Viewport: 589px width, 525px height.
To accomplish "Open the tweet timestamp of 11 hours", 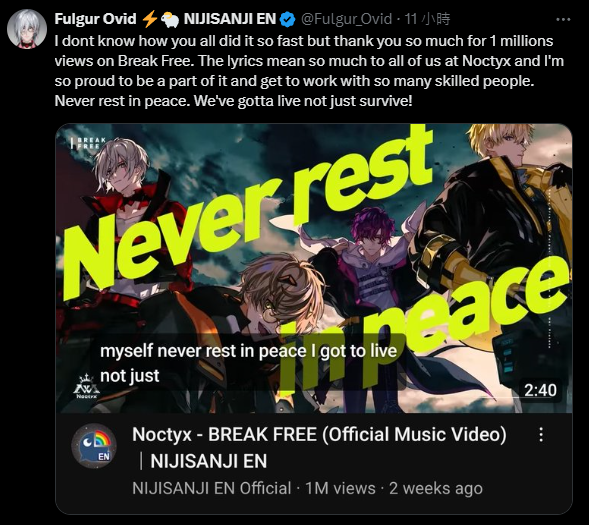I will [427, 19].
